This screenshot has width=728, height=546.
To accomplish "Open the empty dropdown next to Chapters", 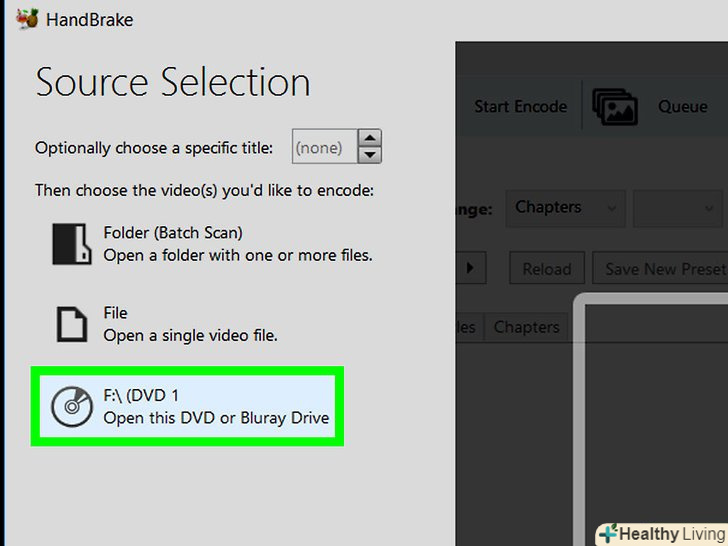I will (678, 208).
